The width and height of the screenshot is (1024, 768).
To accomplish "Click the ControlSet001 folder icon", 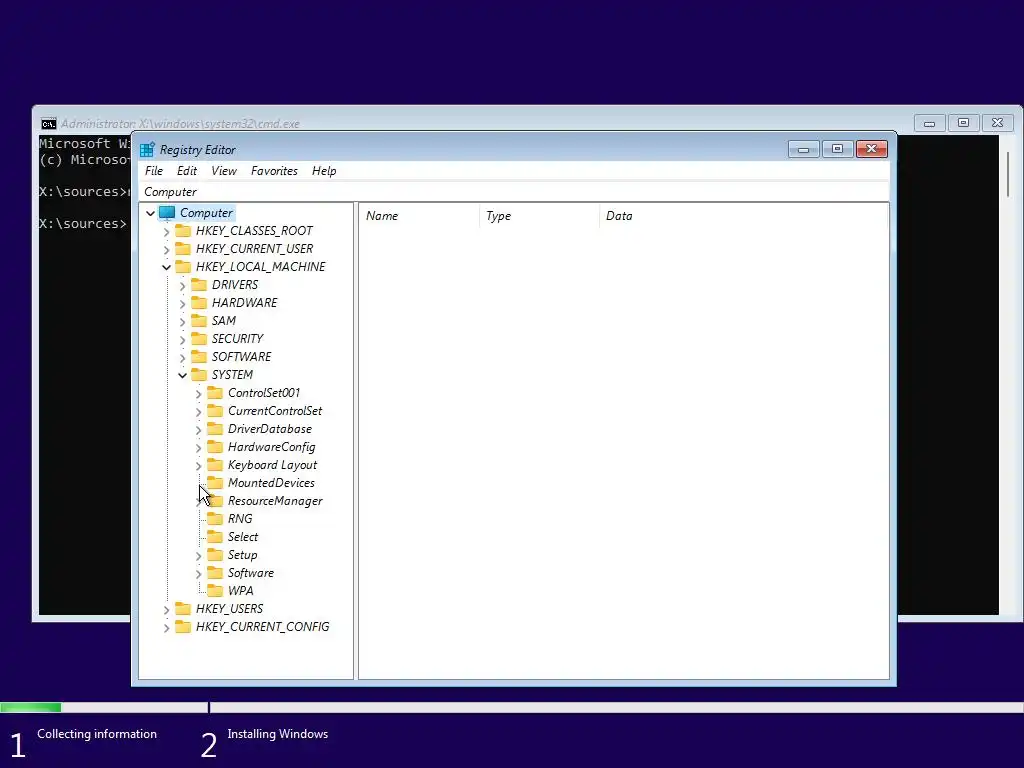I will [x=215, y=392].
